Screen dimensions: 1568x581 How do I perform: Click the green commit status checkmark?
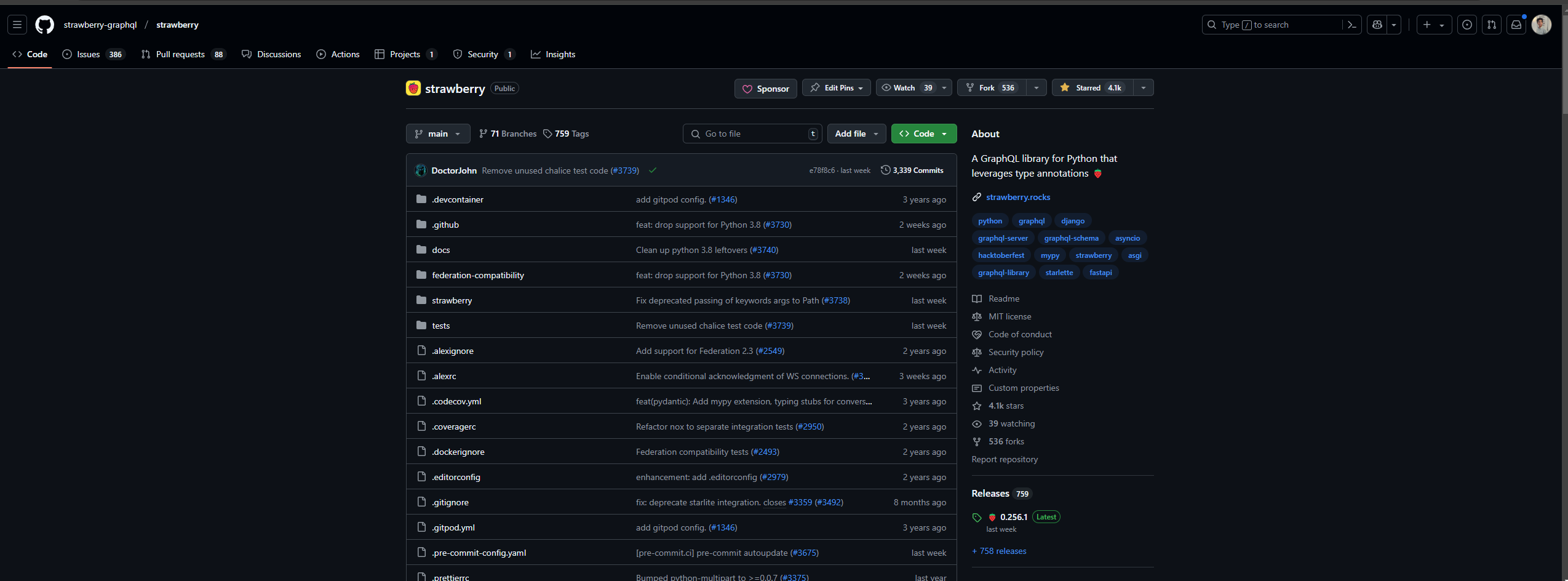coord(653,170)
